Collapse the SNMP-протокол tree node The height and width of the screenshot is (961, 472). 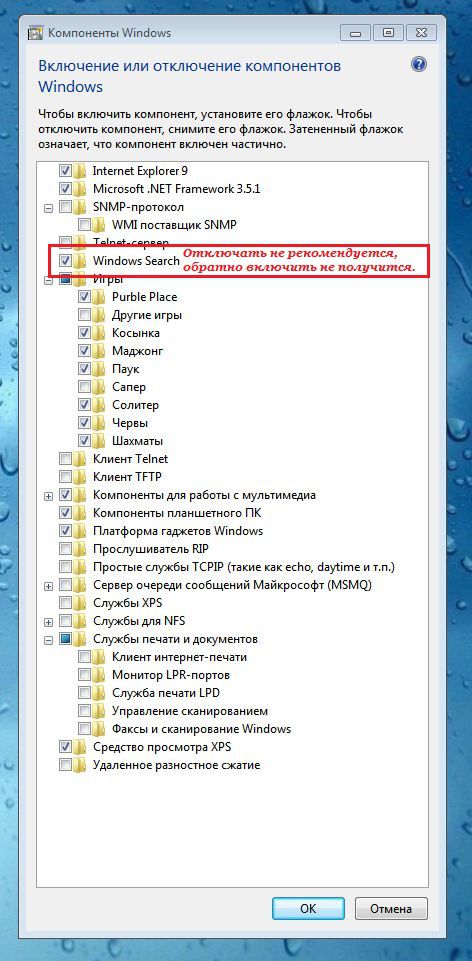(x=48, y=208)
